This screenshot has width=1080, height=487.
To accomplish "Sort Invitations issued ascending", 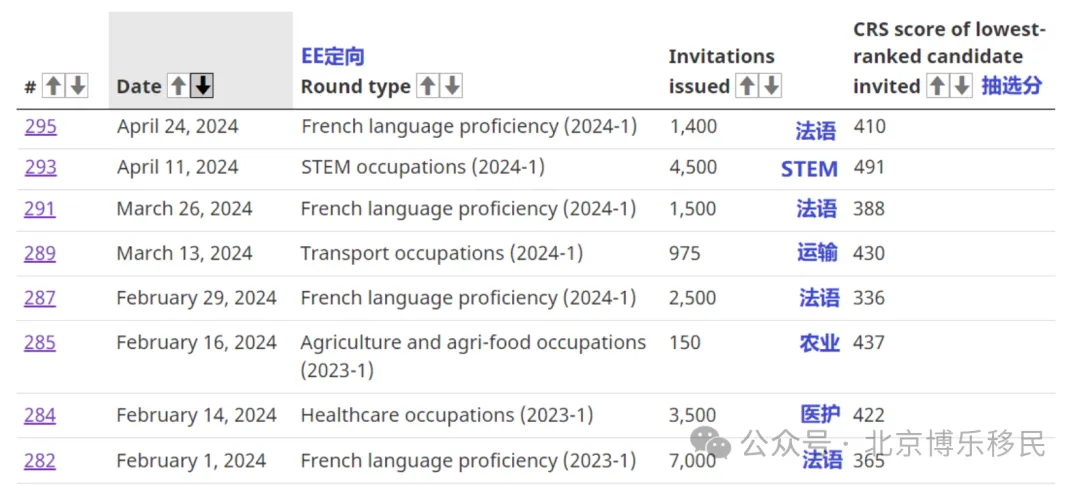I will point(747,86).
